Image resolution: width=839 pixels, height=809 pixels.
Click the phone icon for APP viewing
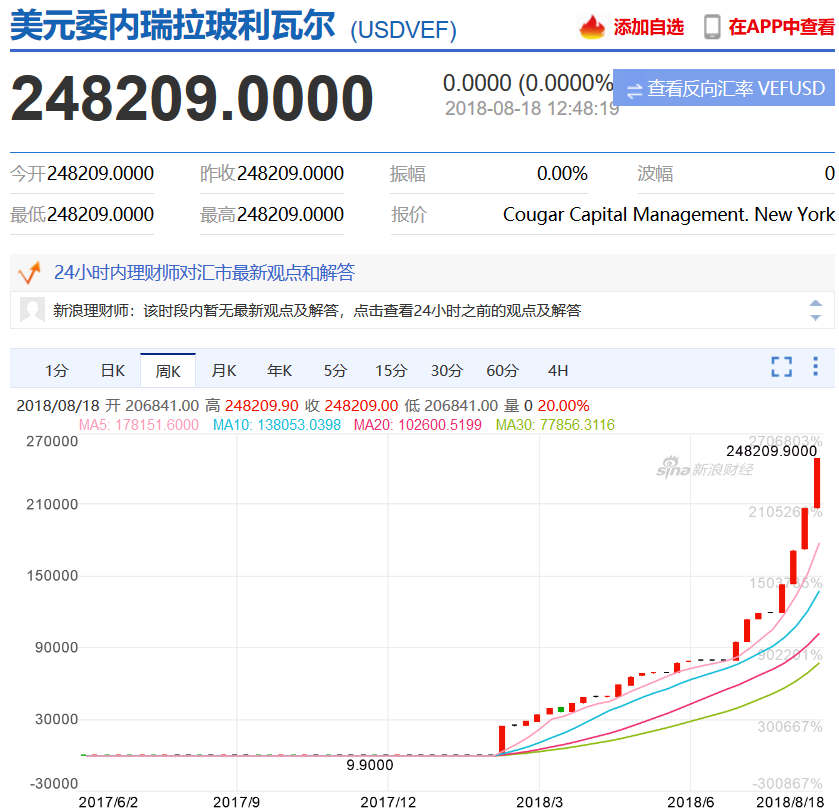[x=712, y=27]
